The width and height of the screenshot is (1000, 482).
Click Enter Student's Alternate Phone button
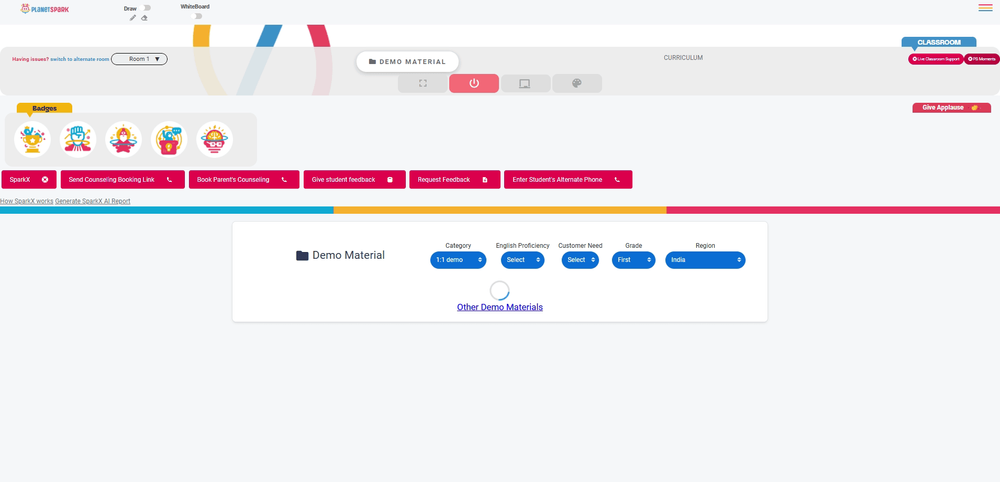tap(568, 180)
